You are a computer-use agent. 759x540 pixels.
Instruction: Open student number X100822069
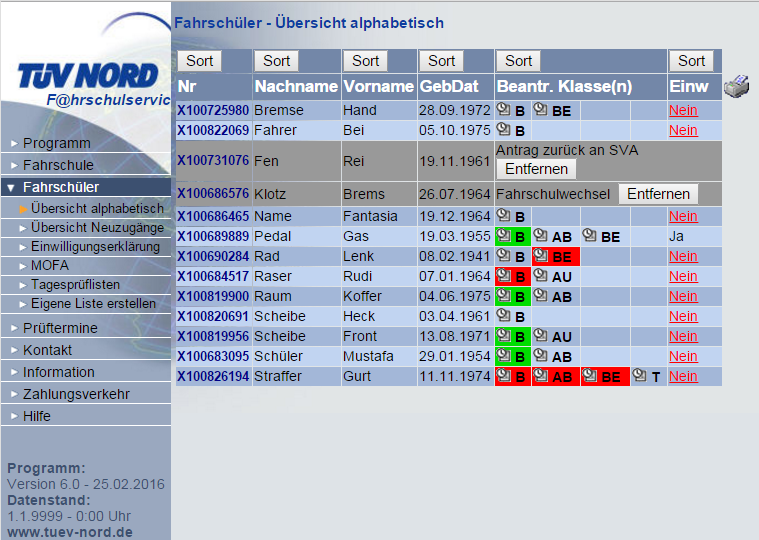(213, 130)
